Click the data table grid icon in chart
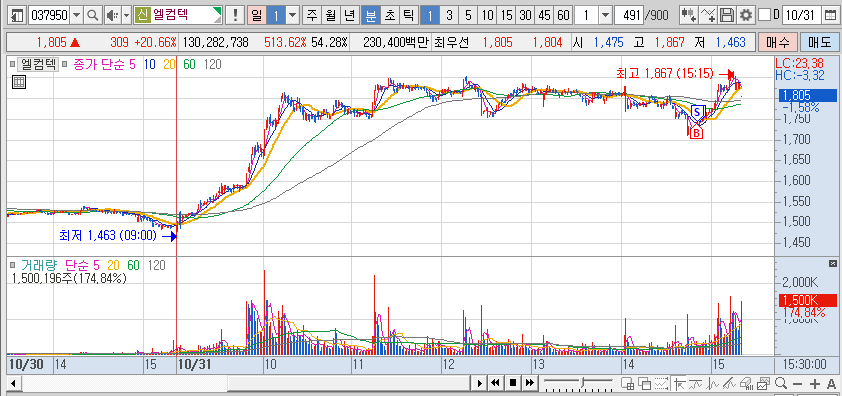The image size is (842, 396). [19, 82]
